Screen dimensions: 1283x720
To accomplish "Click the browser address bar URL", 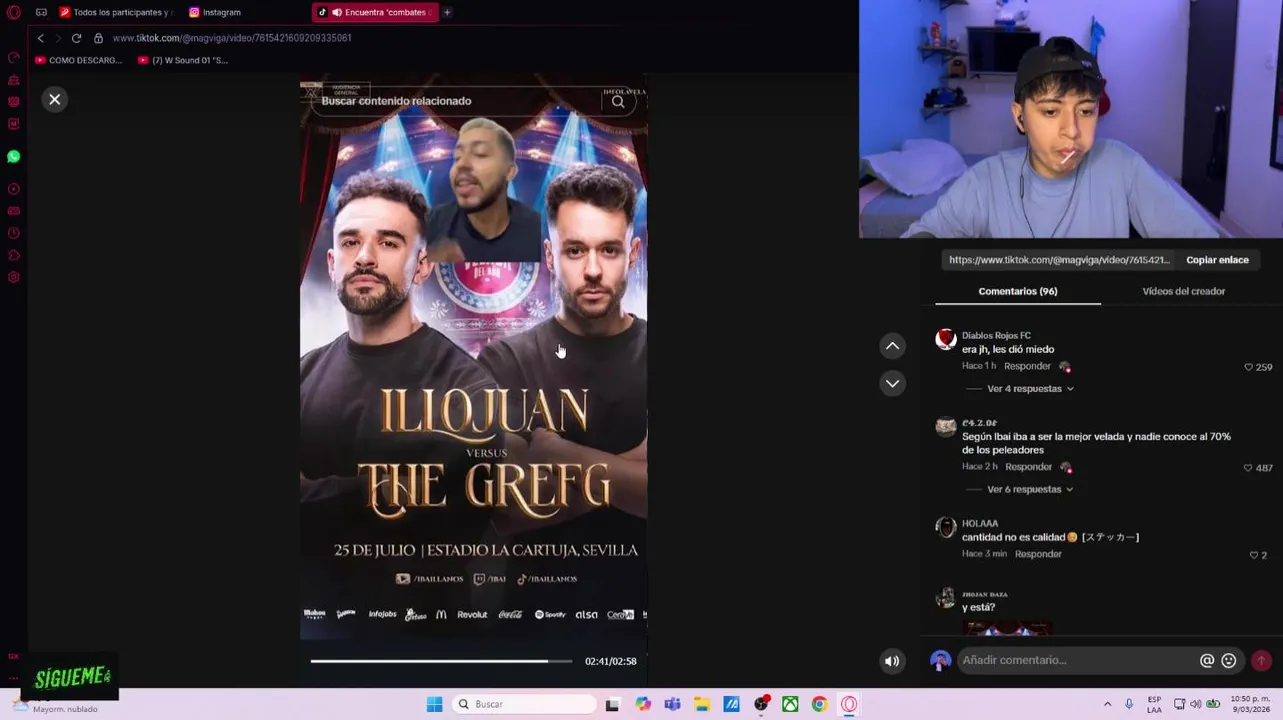I will pos(232,38).
